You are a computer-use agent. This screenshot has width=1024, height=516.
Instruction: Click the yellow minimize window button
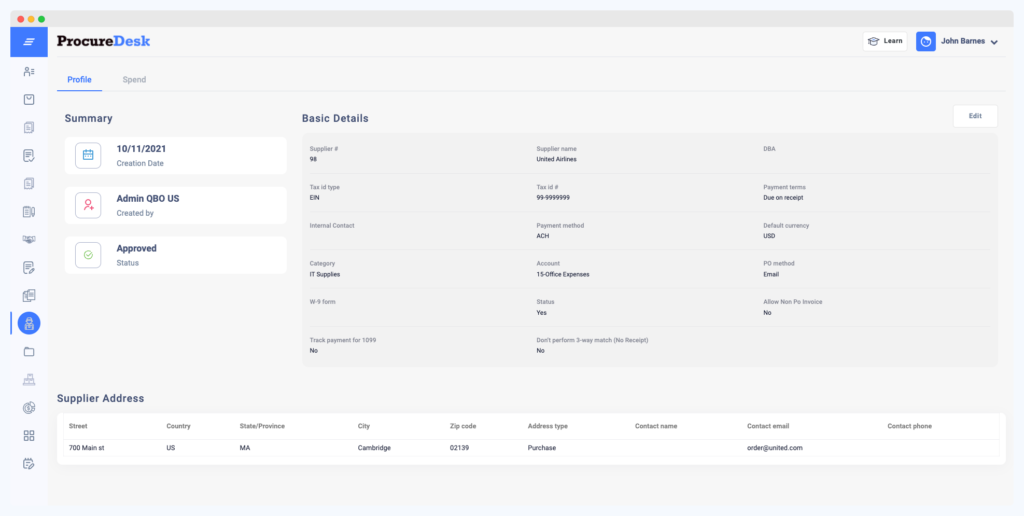31,19
